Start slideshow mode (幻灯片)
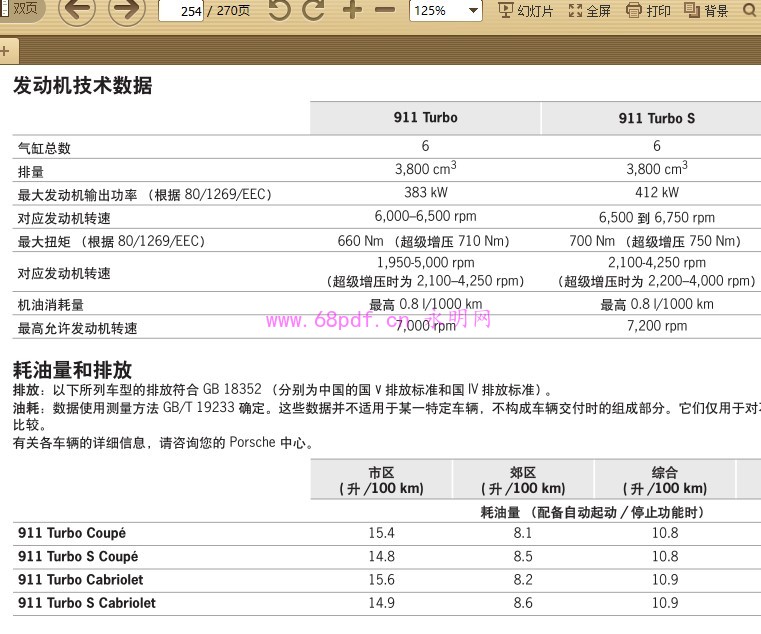 (x=525, y=11)
